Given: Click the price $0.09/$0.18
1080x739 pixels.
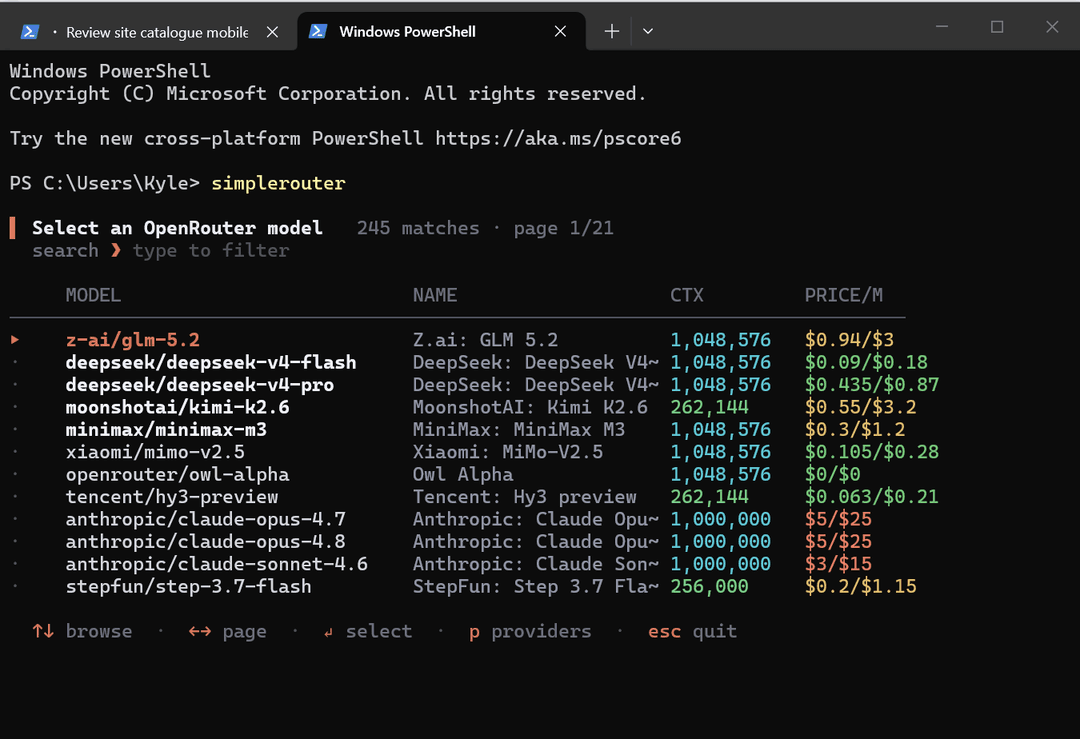Looking at the screenshot, I should tap(866, 362).
